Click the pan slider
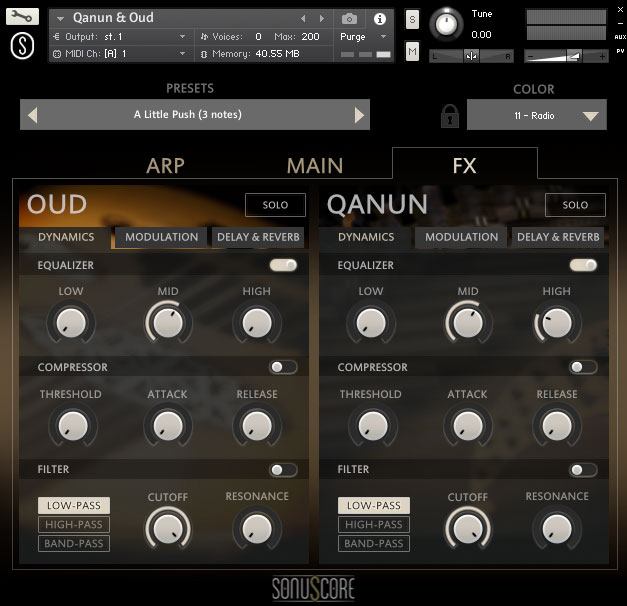The width and height of the screenshot is (627, 606). coord(471,56)
